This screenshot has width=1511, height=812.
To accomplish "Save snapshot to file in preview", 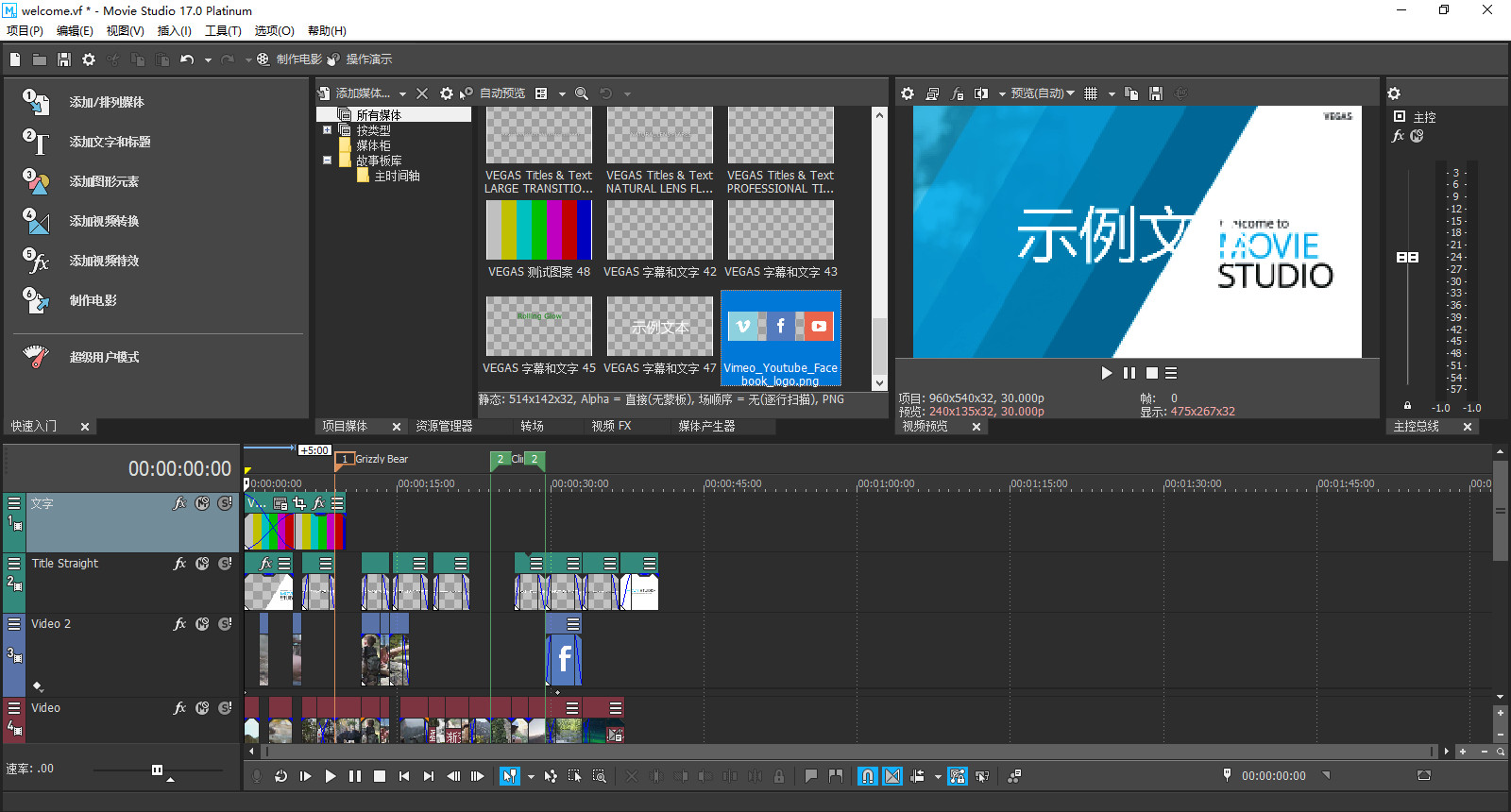I will pyautogui.click(x=1156, y=93).
